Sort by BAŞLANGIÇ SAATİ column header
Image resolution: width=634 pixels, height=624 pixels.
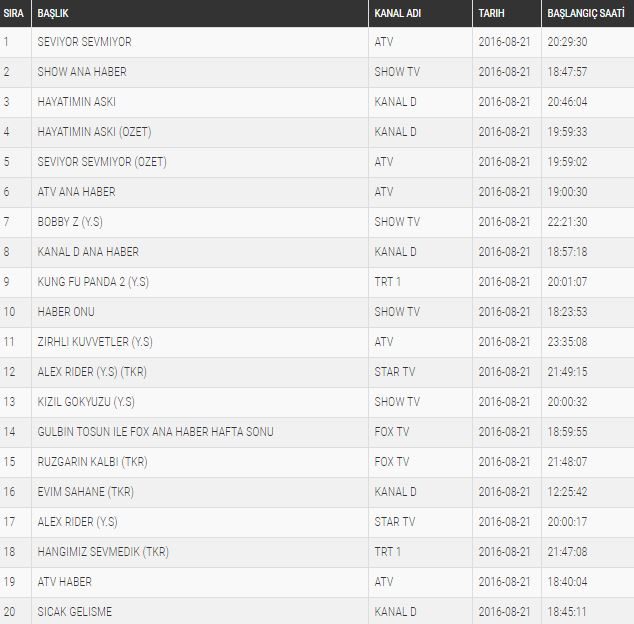pyautogui.click(x=589, y=14)
